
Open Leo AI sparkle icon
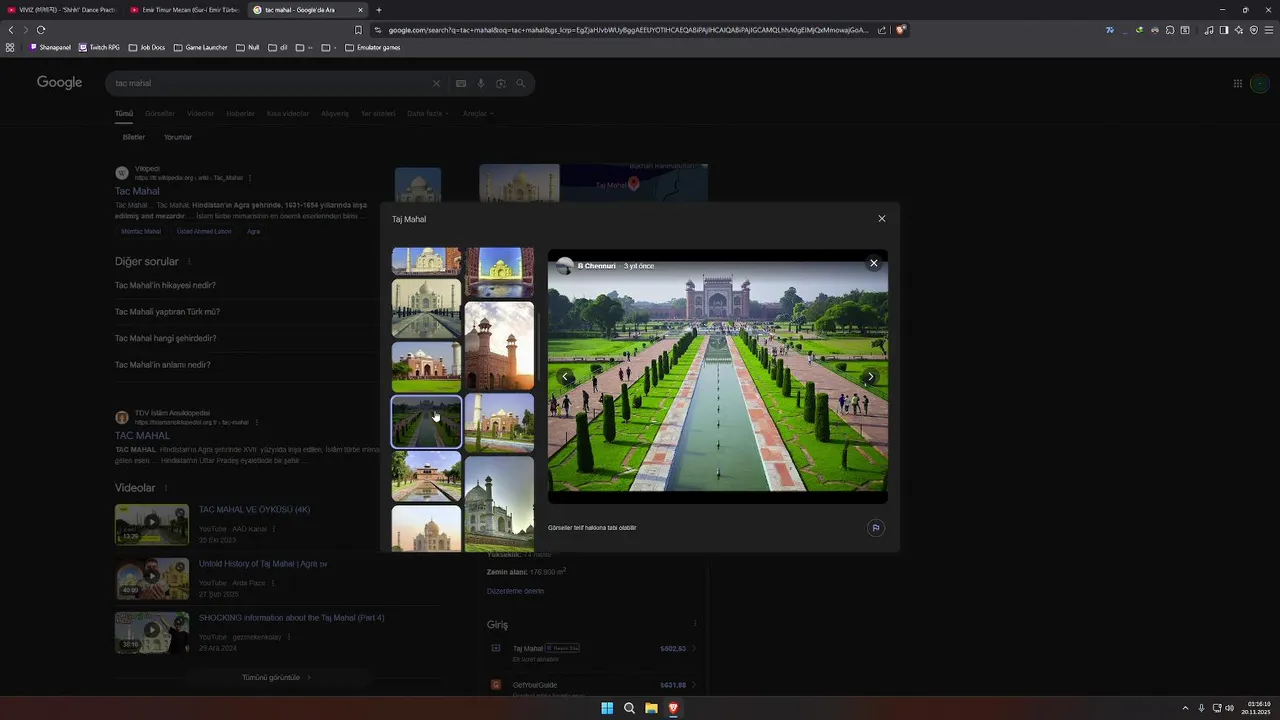coord(1239,30)
